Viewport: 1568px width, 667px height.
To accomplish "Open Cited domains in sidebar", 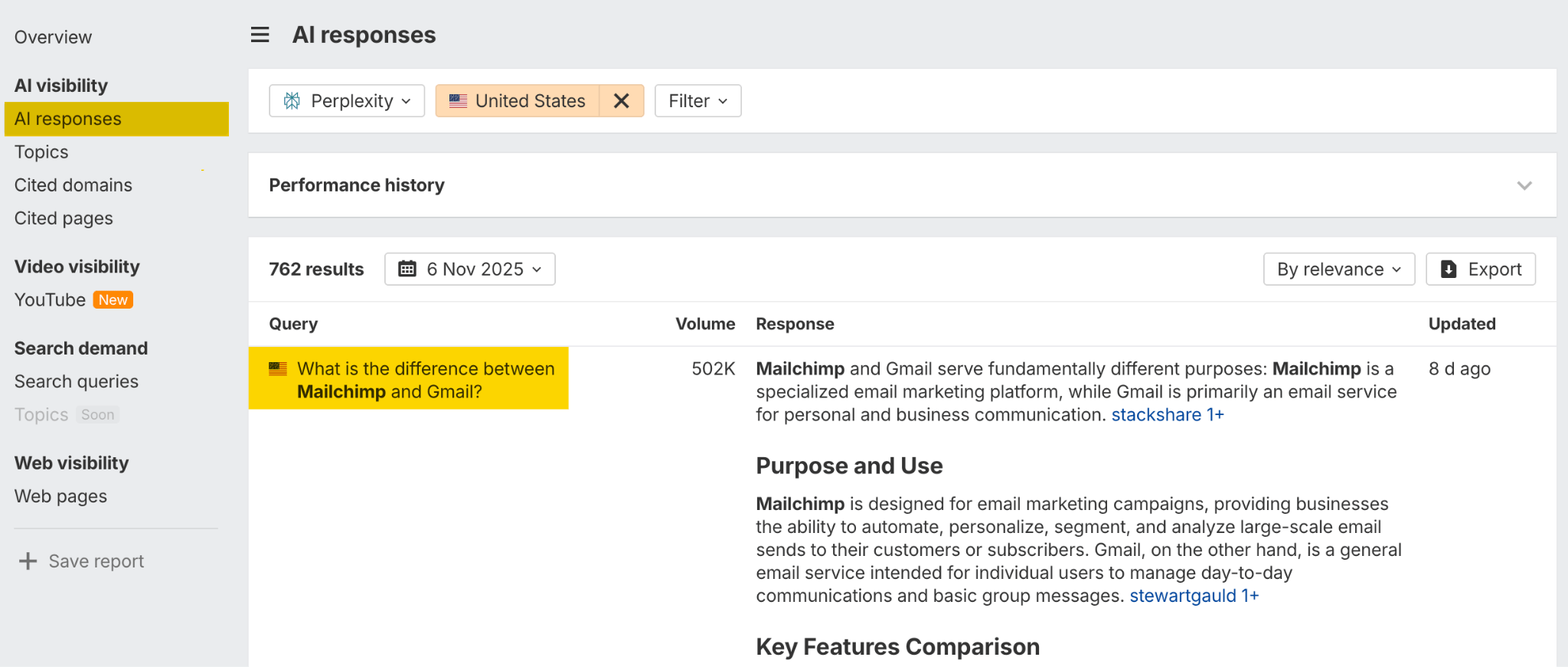I will click(73, 185).
